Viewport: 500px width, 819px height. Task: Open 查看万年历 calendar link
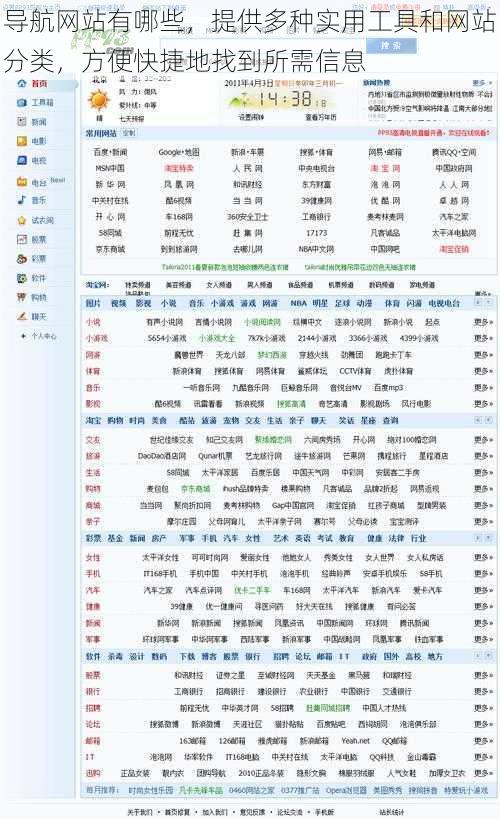(321, 117)
